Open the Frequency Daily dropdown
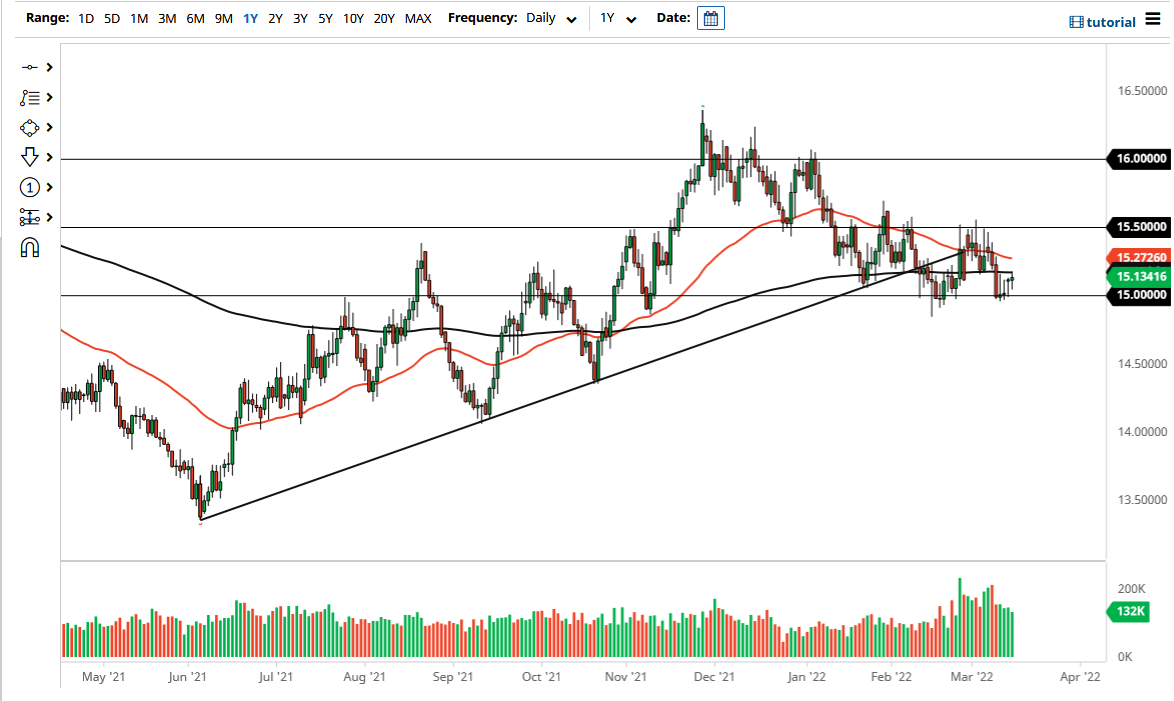The image size is (1174, 701). pyautogui.click(x=550, y=18)
